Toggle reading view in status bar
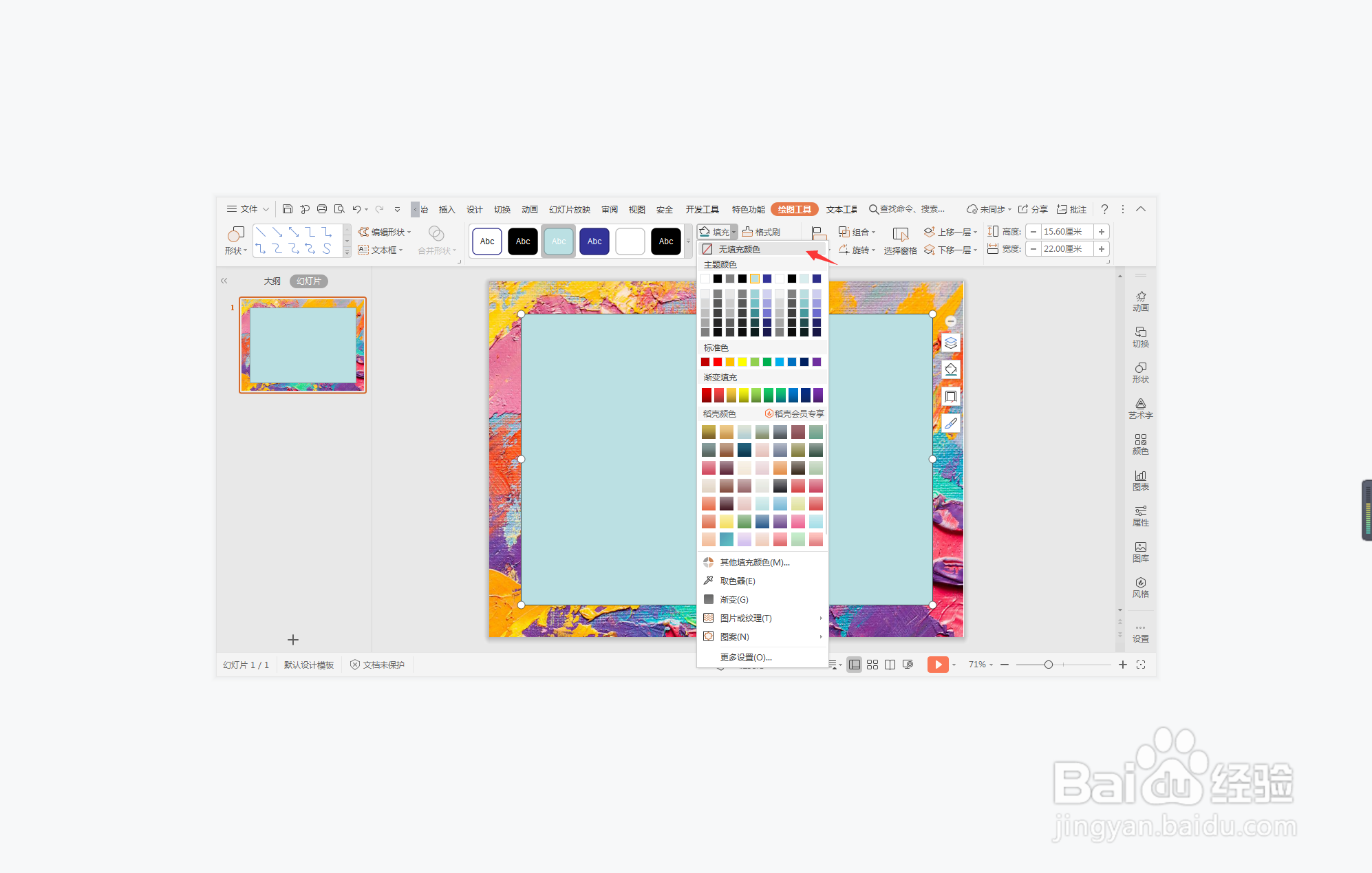1372x873 pixels. click(x=890, y=665)
